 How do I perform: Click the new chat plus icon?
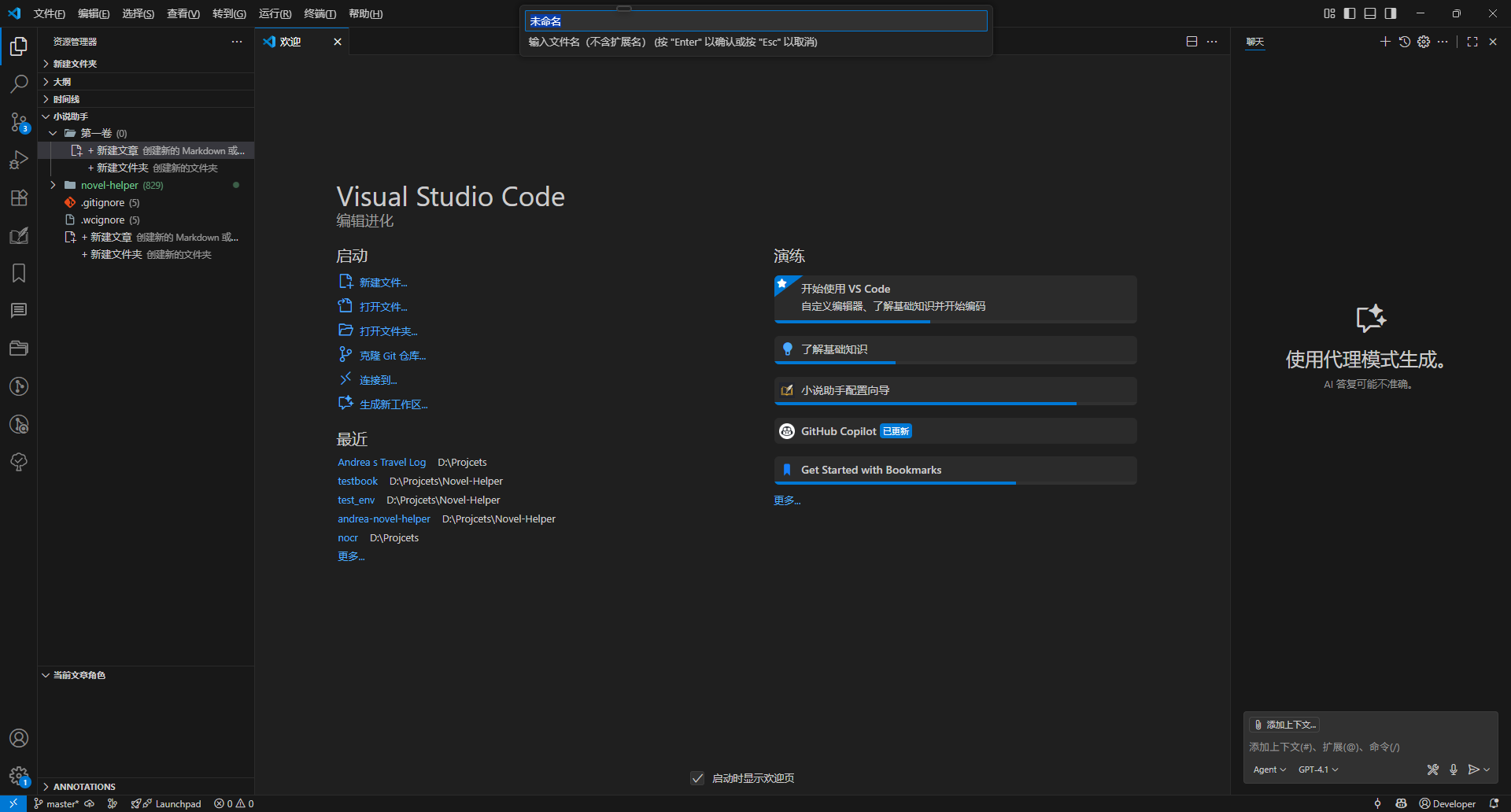[1385, 42]
